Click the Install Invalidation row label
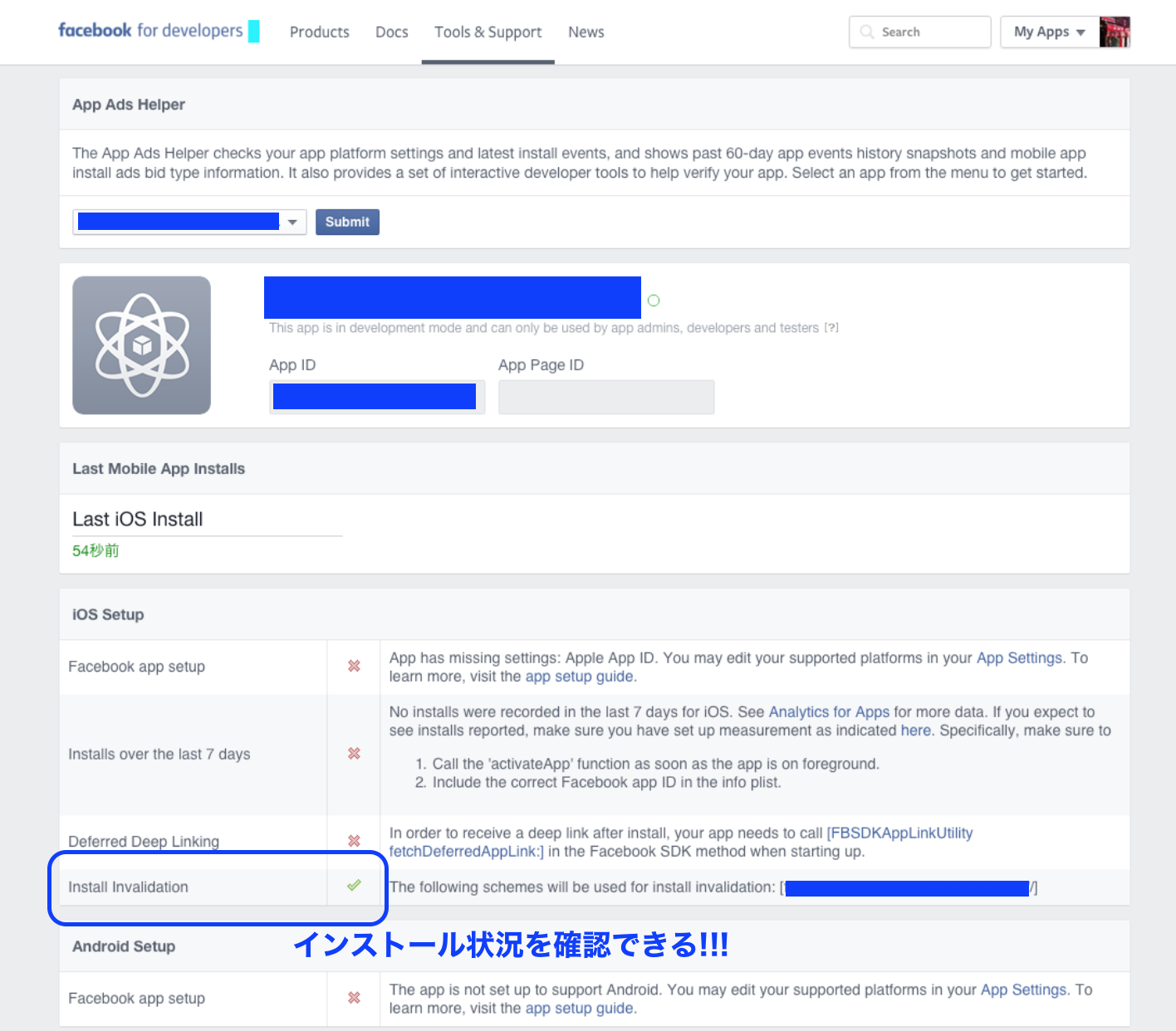This screenshot has height=1031, width=1176. coord(129,887)
